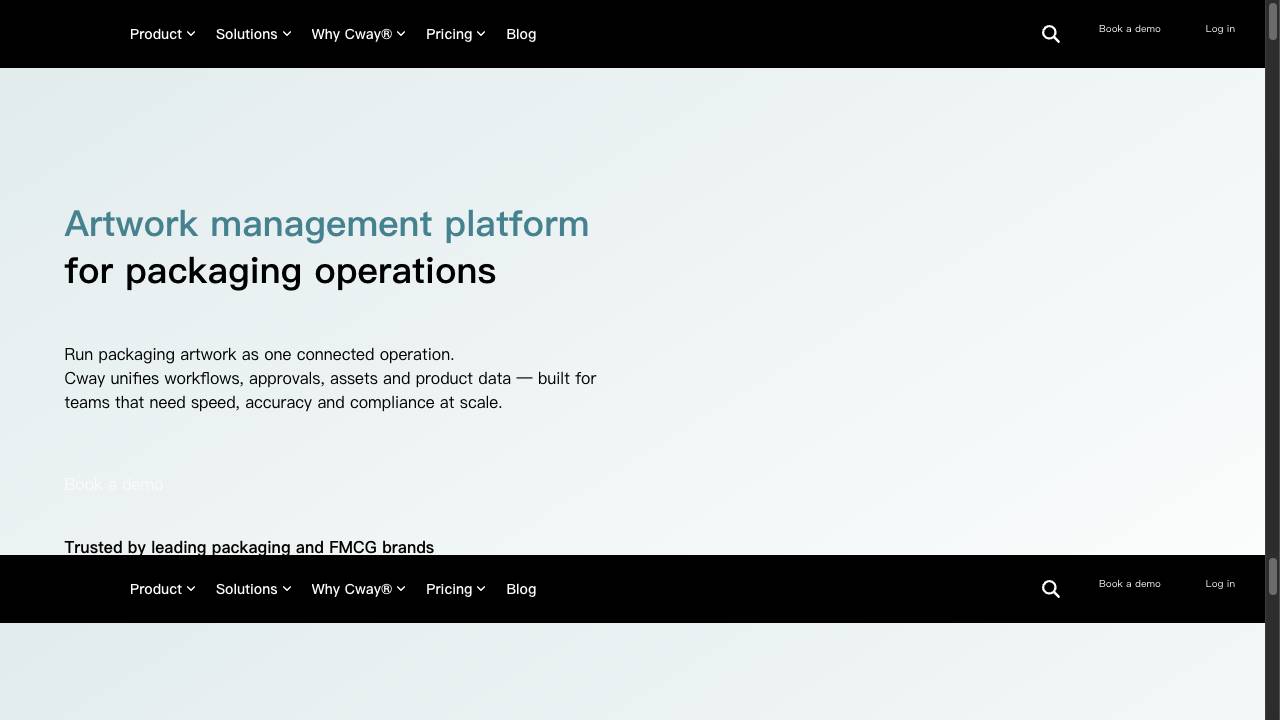Click Book a demo in the upper navigation bar

tap(1130, 29)
